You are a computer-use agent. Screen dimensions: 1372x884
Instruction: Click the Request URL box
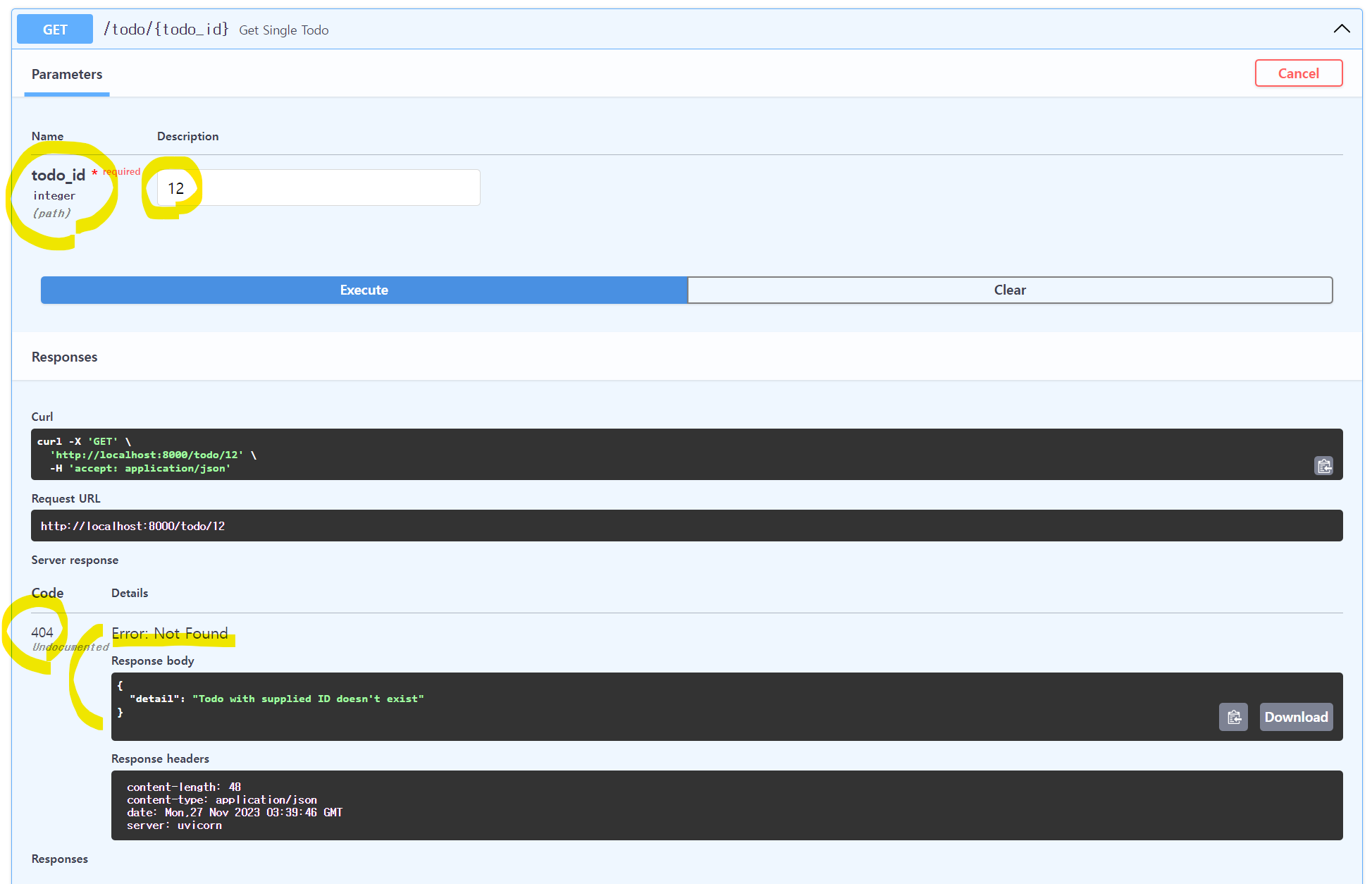click(x=686, y=526)
